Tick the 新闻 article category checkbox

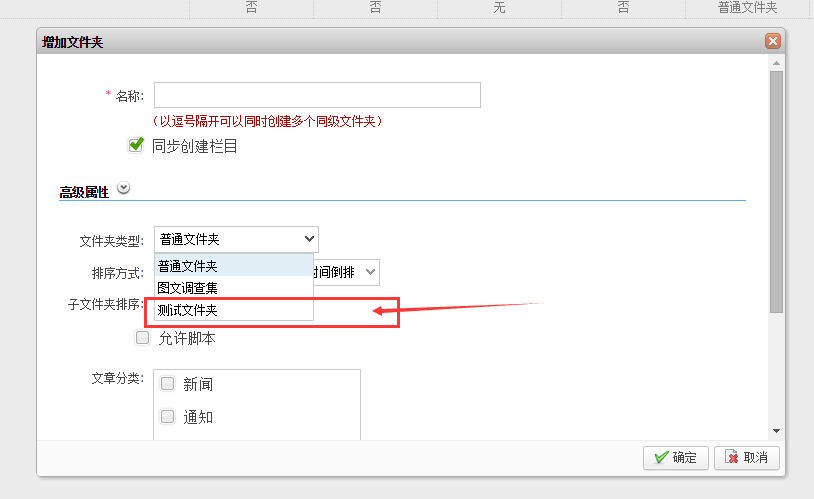coord(167,384)
